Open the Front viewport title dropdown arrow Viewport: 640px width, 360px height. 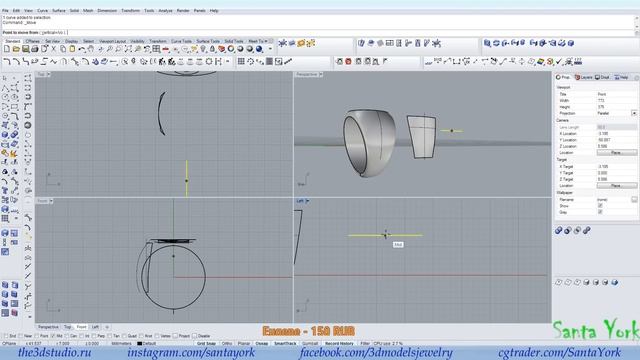click(51, 201)
